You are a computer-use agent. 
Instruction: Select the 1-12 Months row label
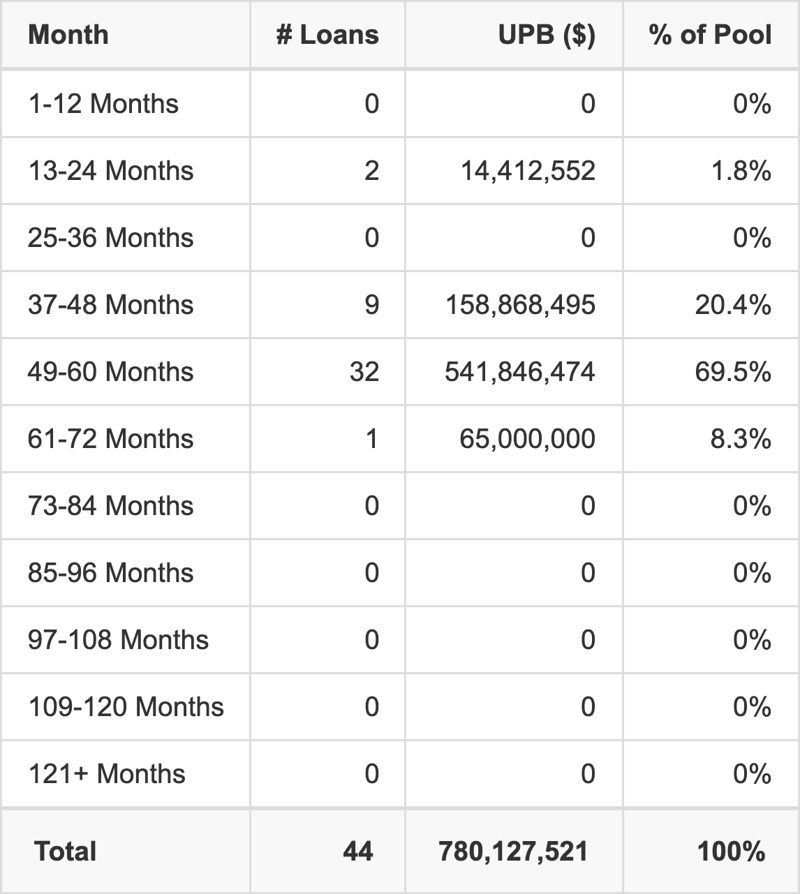tap(103, 104)
